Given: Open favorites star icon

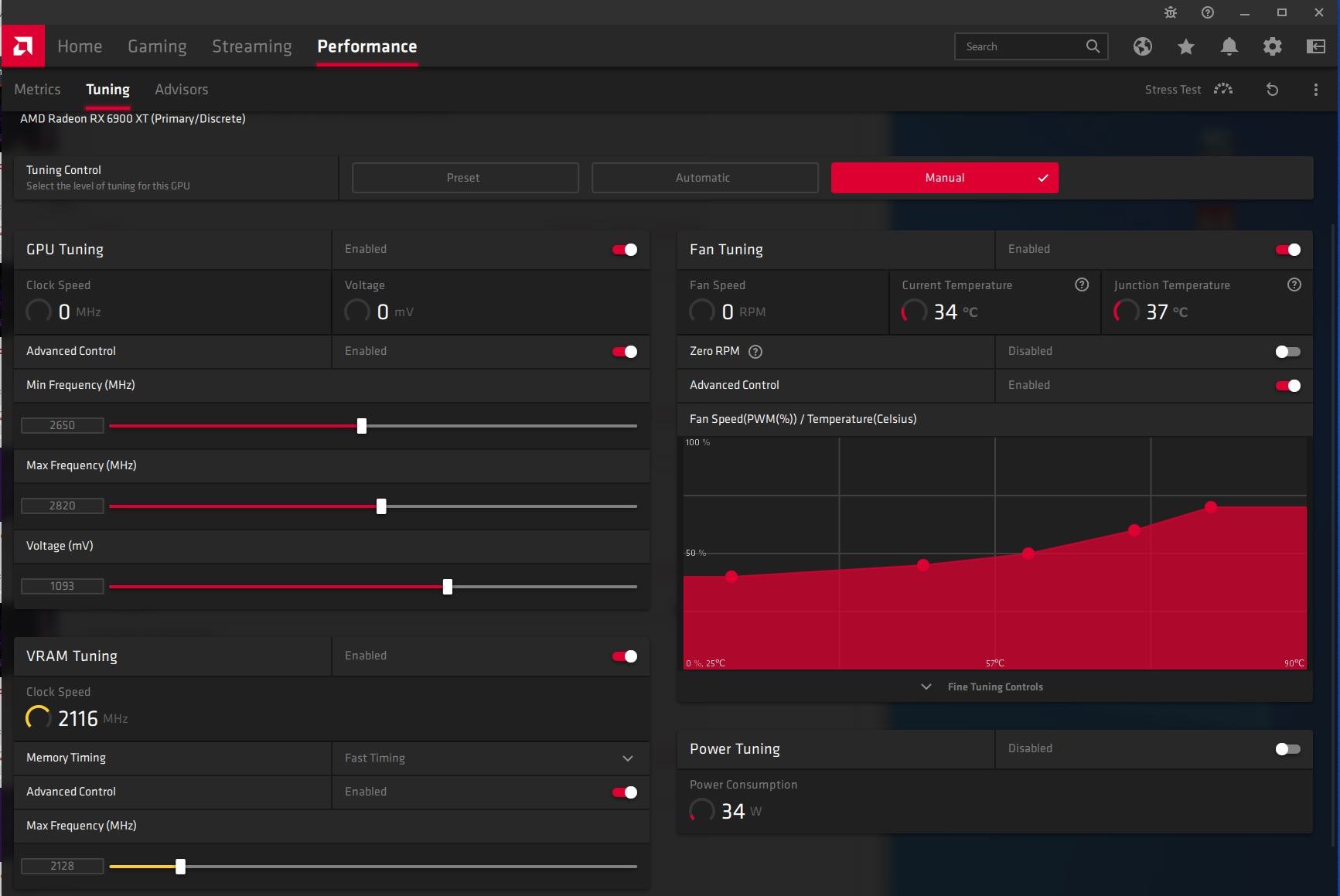Looking at the screenshot, I should pos(1186,46).
